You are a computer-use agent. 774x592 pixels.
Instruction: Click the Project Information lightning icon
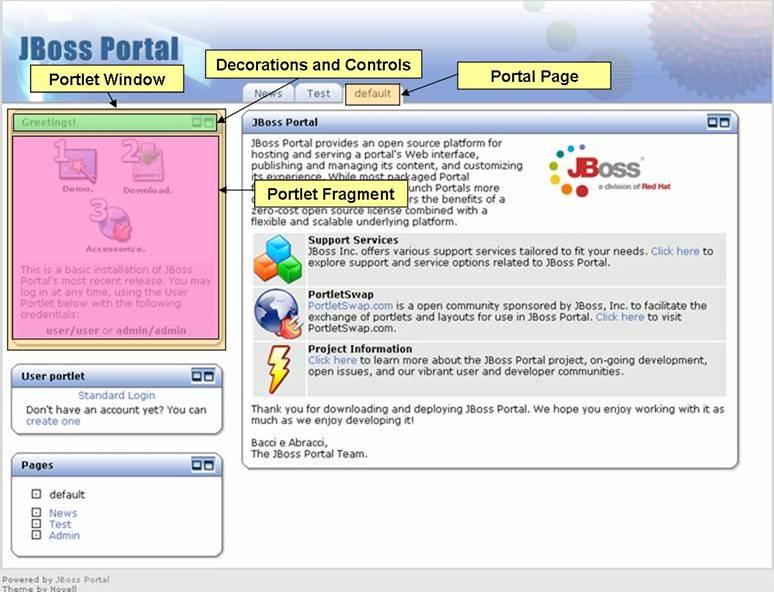[x=278, y=369]
